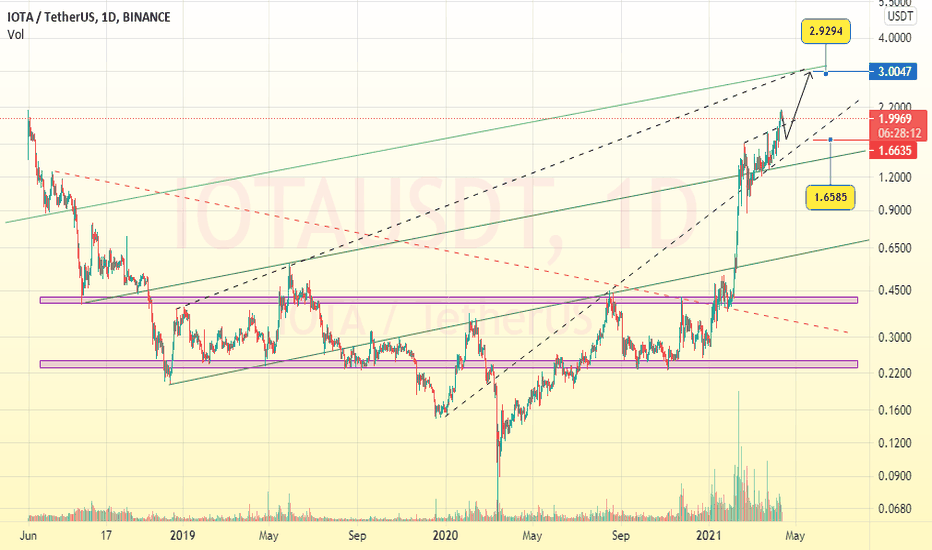The height and width of the screenshot is (550, 932).
Task: Click the 0.2200 price axis value
Action: [x=894, y=373]
